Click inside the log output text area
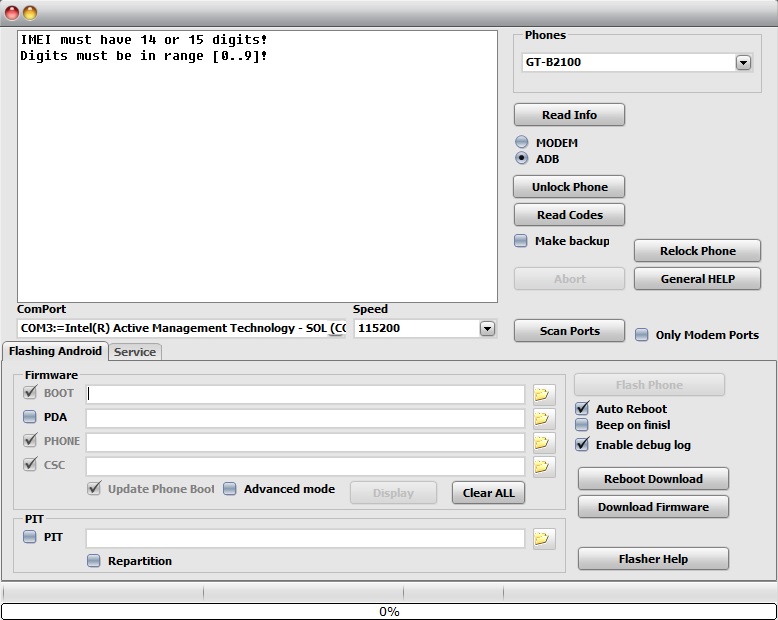 coord(257,166)
